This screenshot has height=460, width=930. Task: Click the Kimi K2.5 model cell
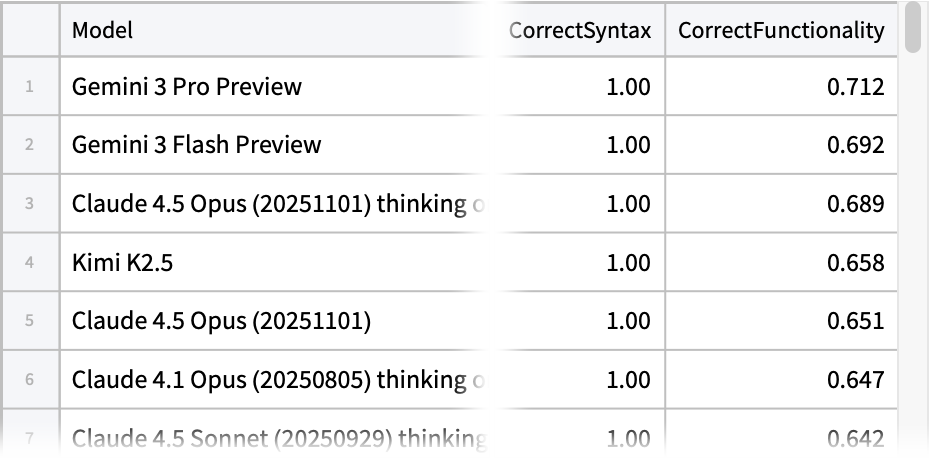click(x=275, y=263)
